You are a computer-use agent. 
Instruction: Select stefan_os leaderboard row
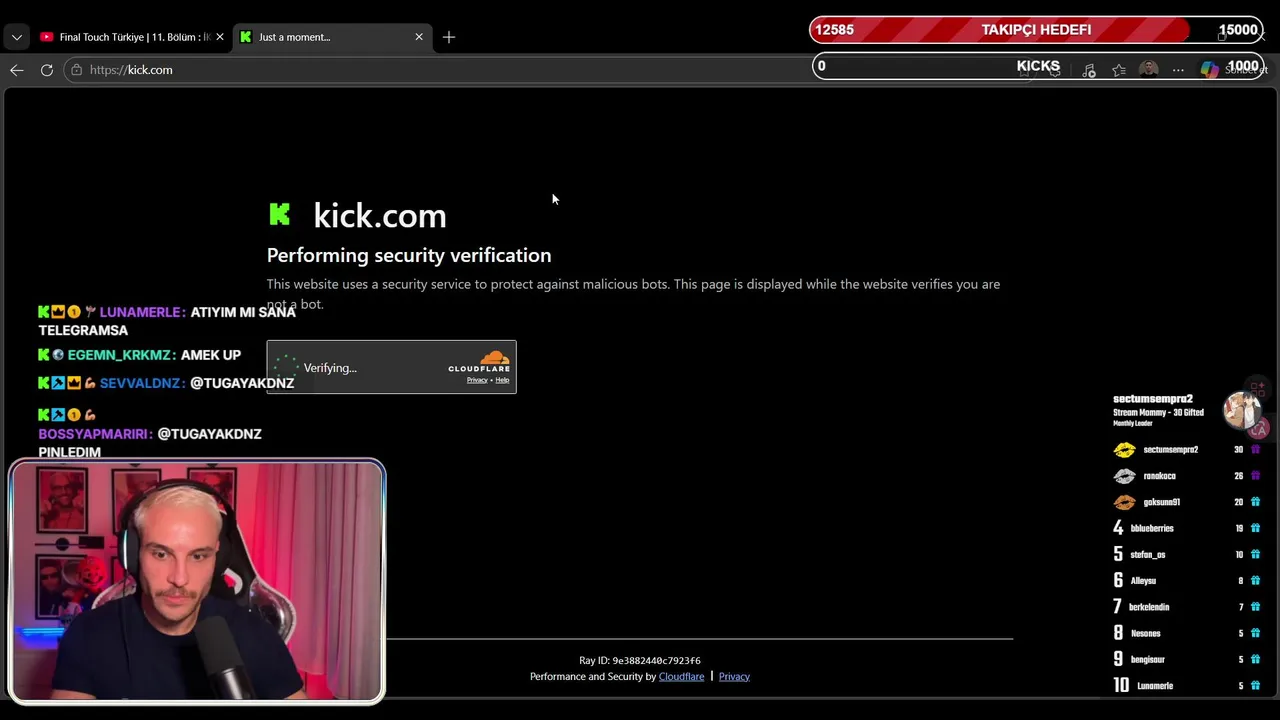[x=1187, y=554]
